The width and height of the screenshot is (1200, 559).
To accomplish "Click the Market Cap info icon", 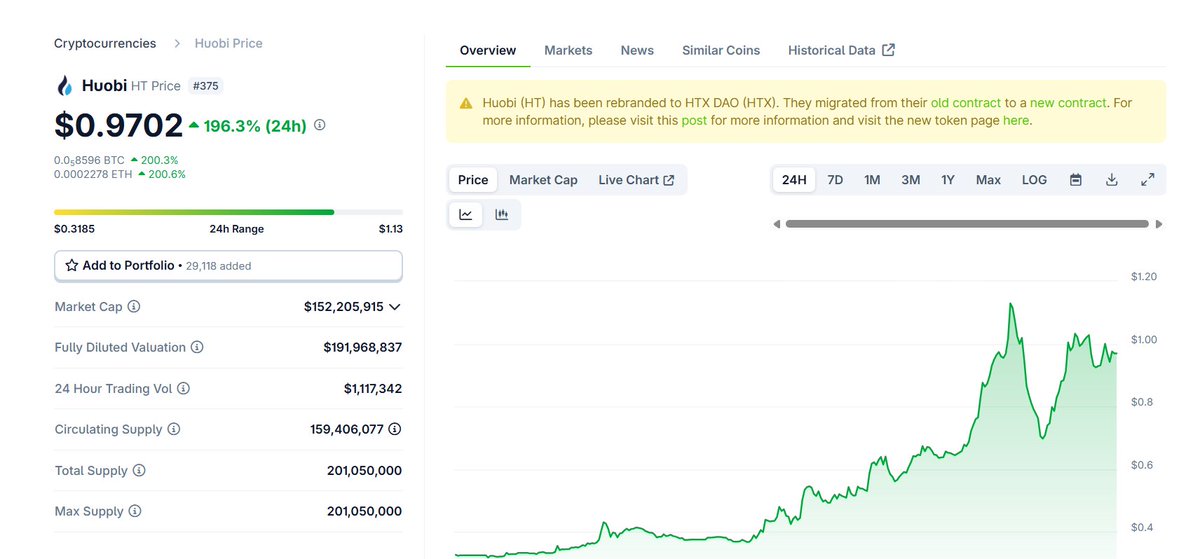I will [x=134, y=307].
